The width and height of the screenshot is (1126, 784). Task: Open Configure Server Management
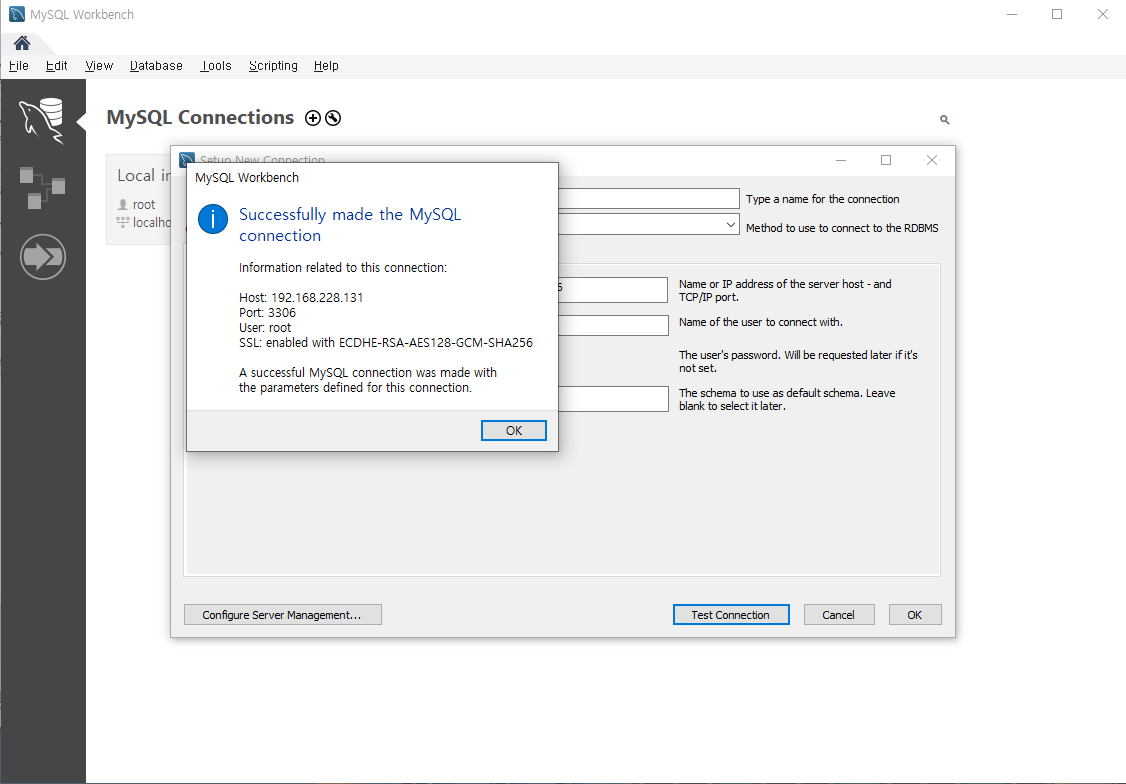[283, 615]
